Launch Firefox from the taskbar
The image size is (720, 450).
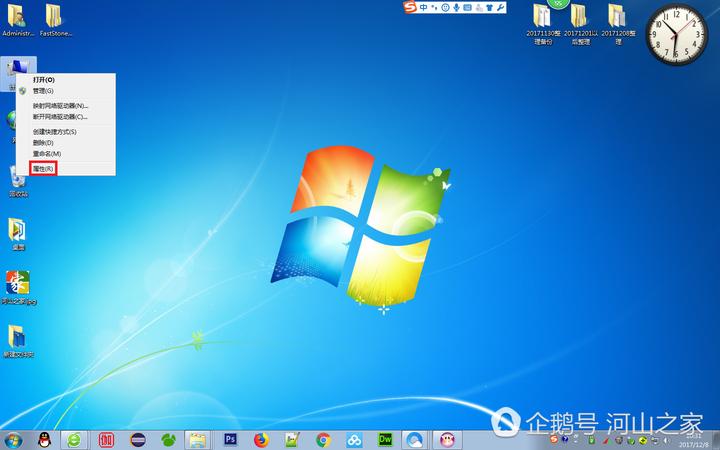pyautogui.click(x=261, y=440)
